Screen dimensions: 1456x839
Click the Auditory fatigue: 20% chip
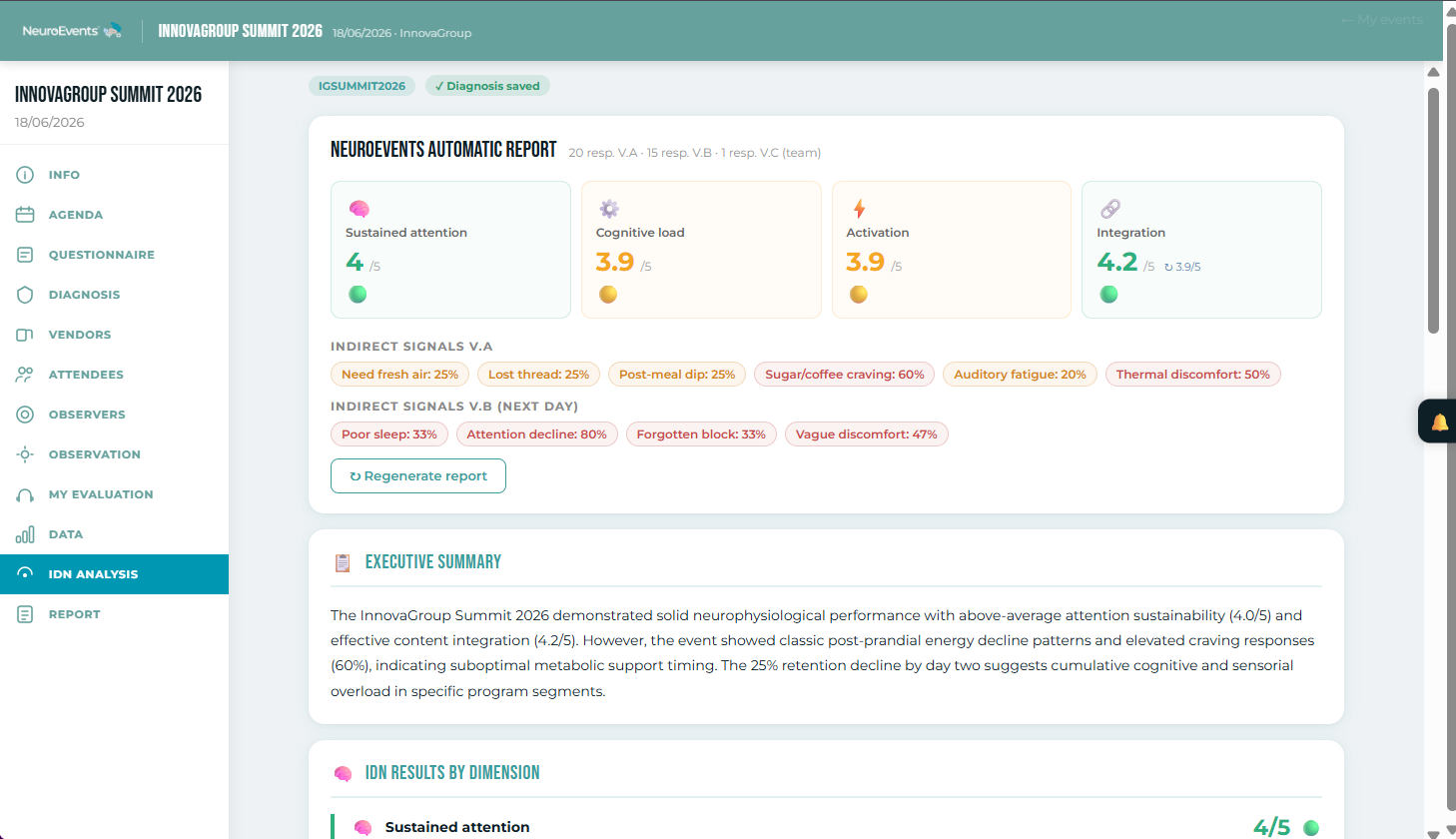click(x=1020, y=375)
